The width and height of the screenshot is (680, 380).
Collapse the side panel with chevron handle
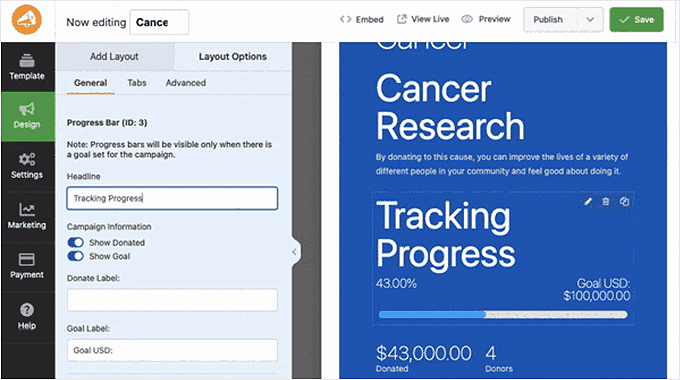294,252
